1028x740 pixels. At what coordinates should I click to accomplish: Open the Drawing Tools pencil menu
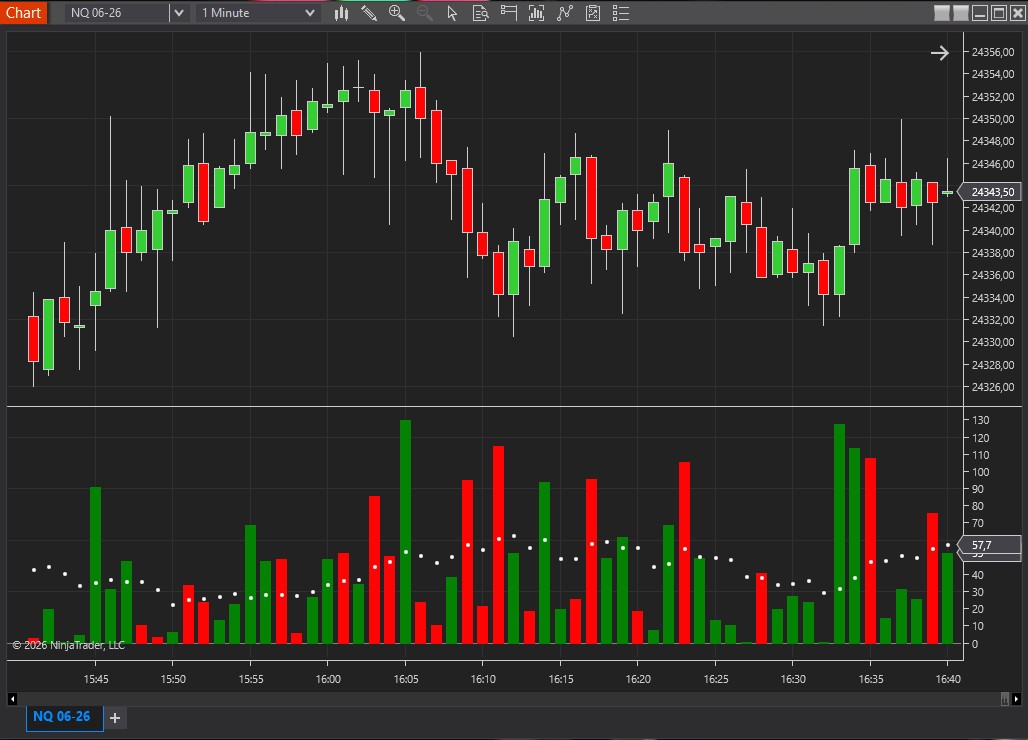(369, 13)
